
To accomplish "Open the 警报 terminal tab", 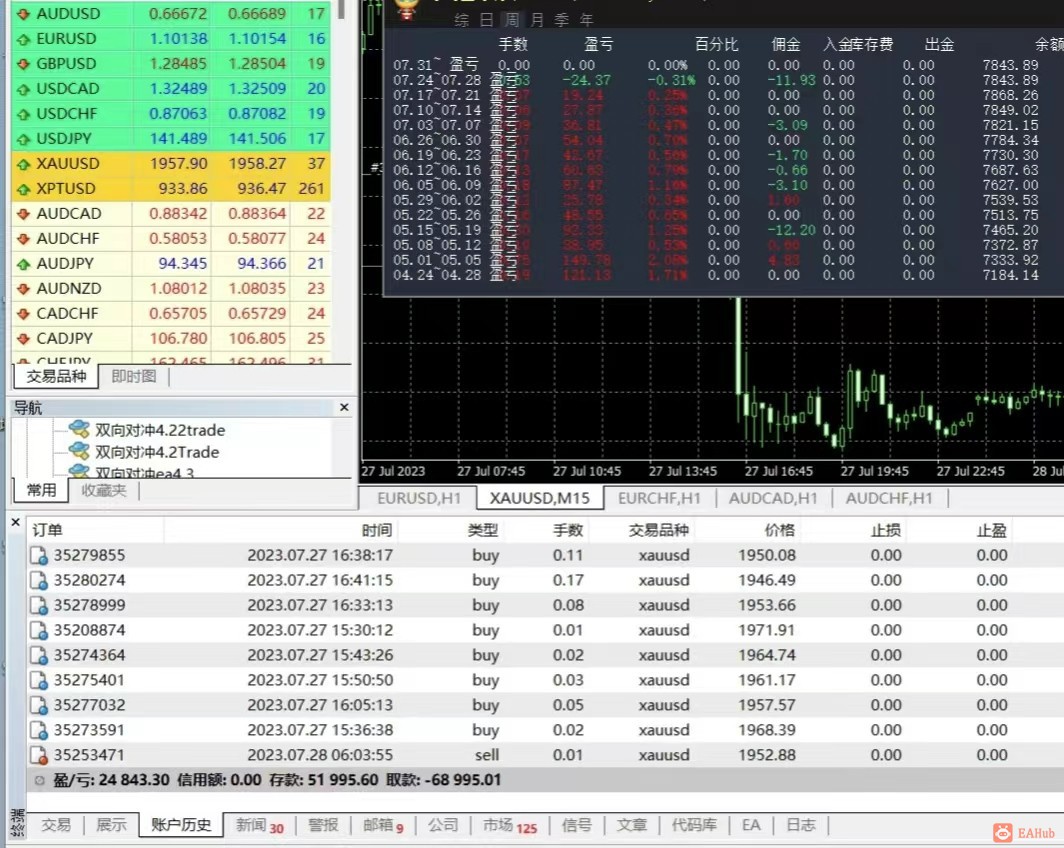I will (323, 825).
